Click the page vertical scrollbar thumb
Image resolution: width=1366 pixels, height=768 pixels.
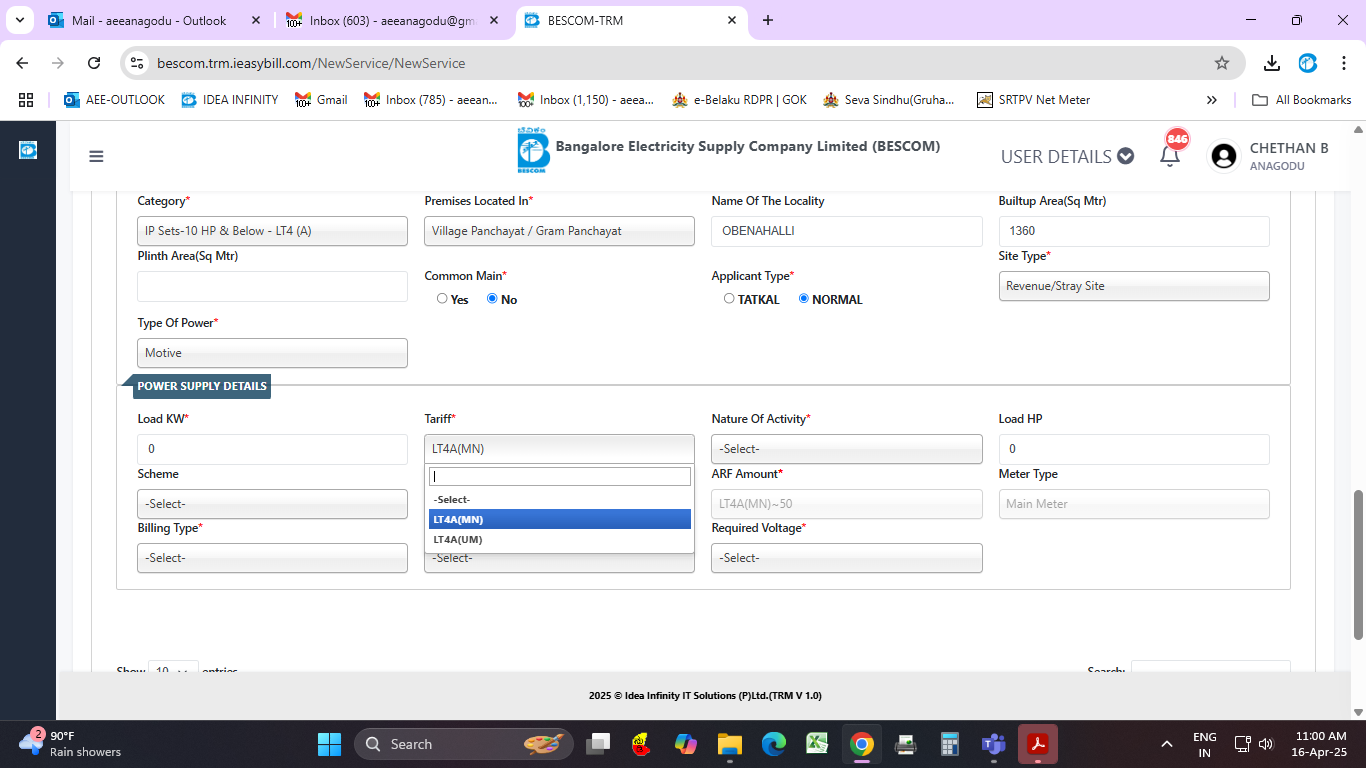pos(1358,565)
